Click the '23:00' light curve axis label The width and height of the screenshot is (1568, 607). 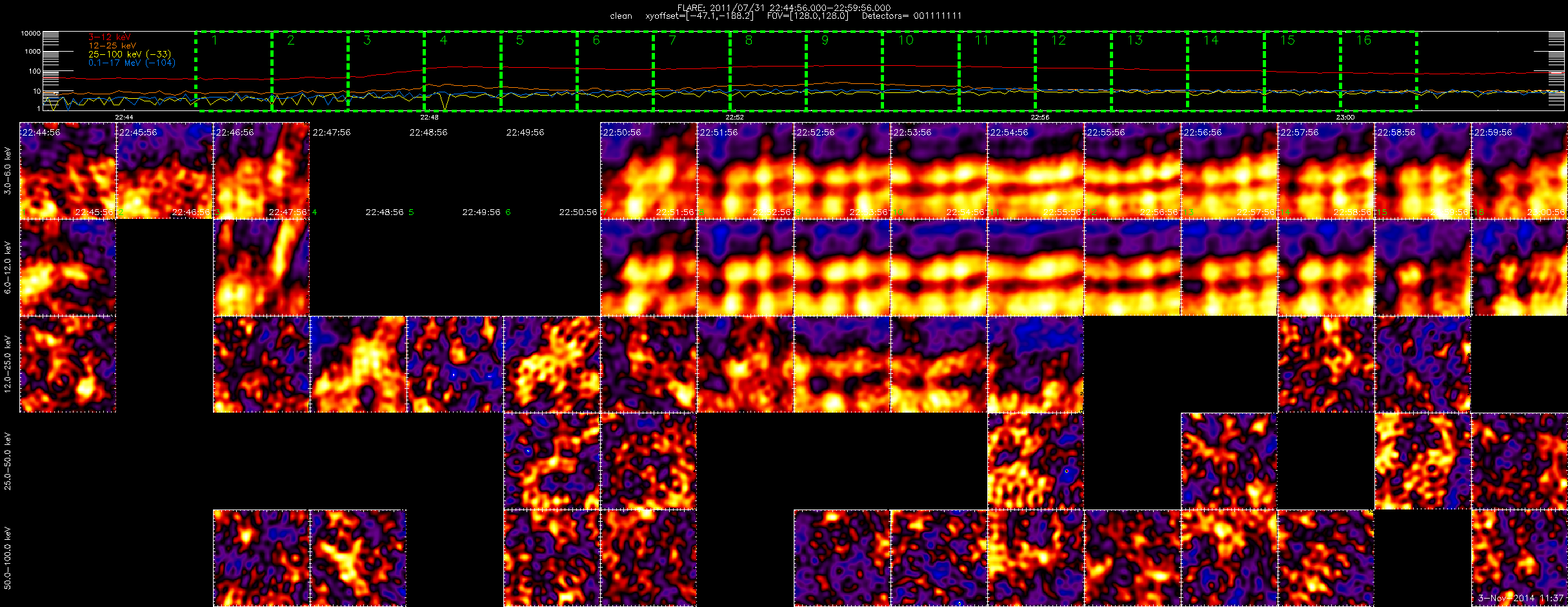coord(1345,118)
